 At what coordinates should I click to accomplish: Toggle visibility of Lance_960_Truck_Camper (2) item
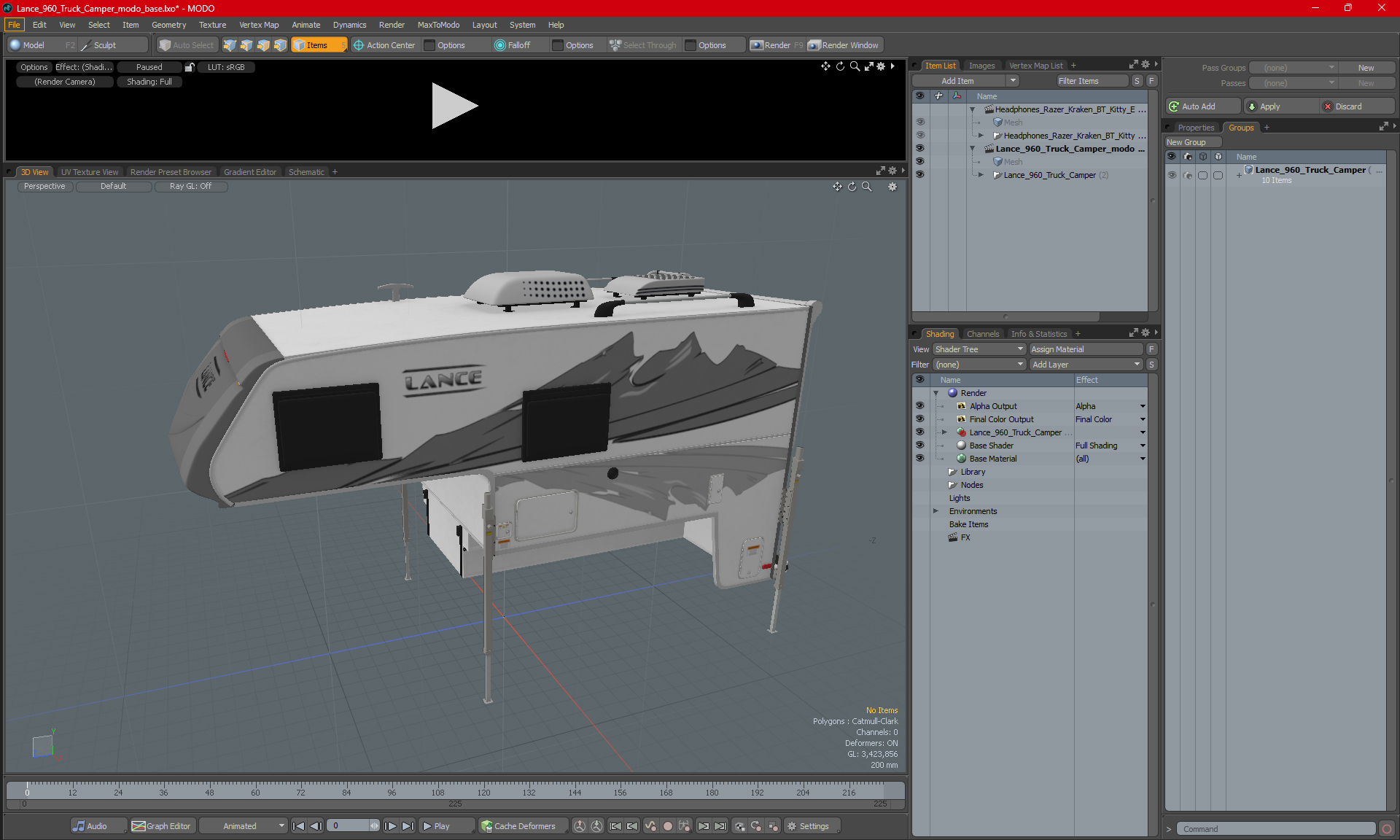pos(919,175)
